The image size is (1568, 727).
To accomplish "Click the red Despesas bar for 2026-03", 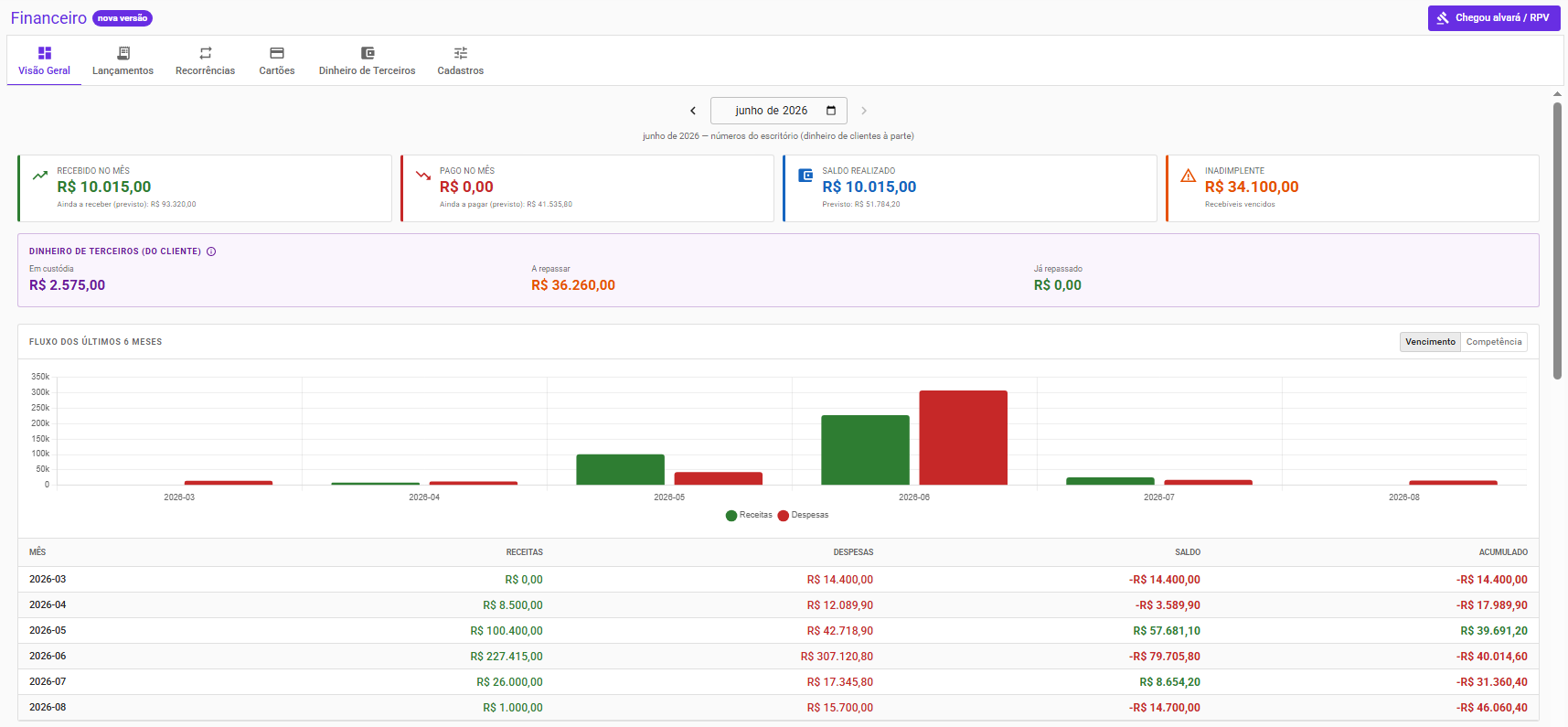I will [x=229, y=483].
